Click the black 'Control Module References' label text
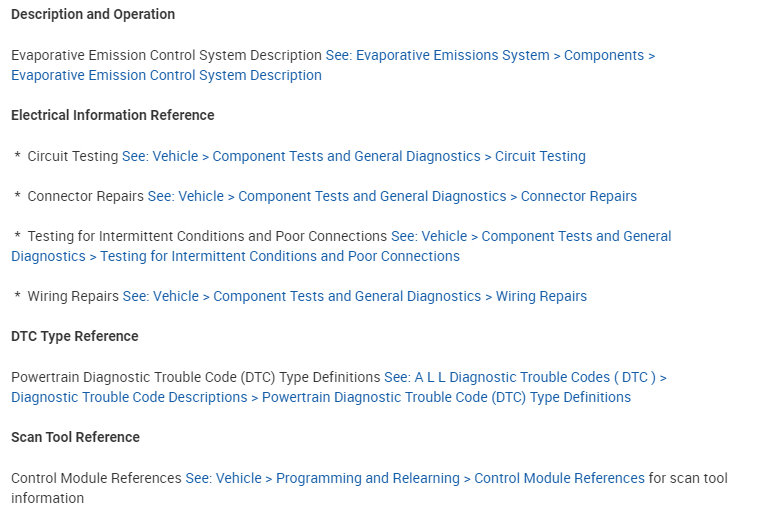The width and height of the screenshot is (758, 526). click(96, 479)
